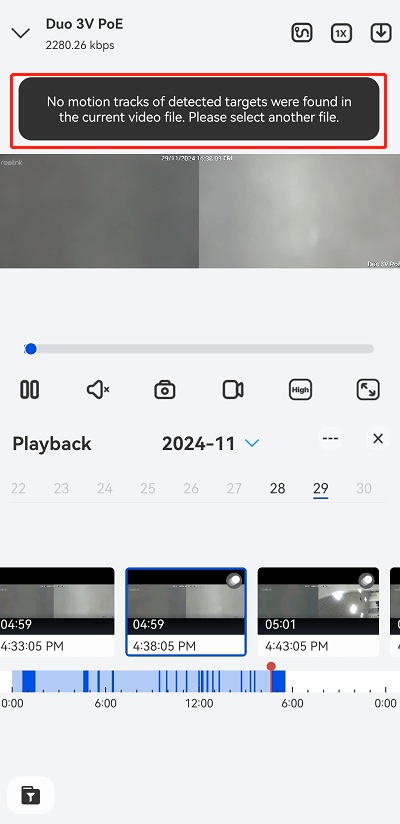Collapse playback view with the down chevron
This screenshot has height=824, width=400.
click(20, 34)
